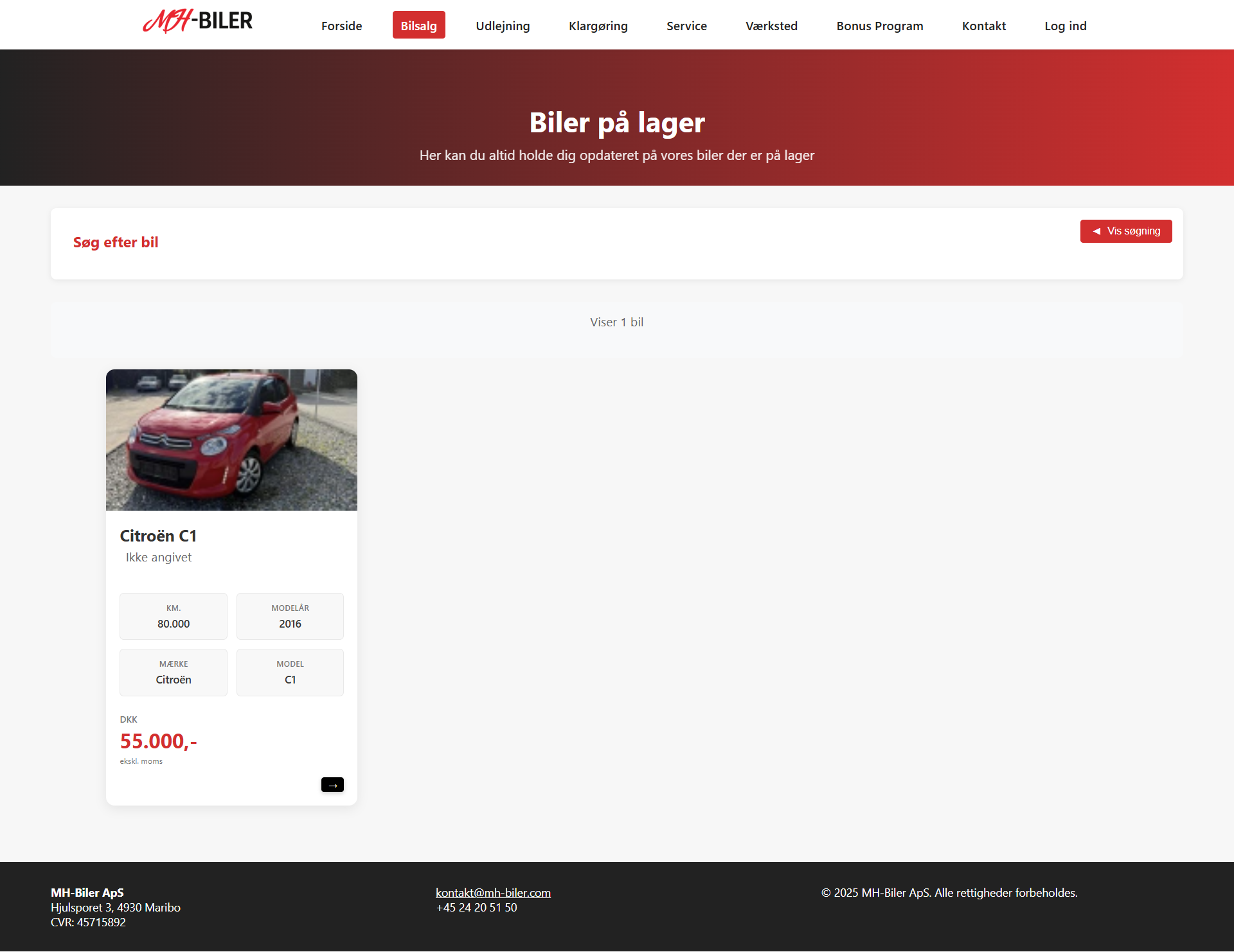Open the Klargøring menu link
Image resolution: width=1234 pixels, height=952 pixels.
coord(598,26)
